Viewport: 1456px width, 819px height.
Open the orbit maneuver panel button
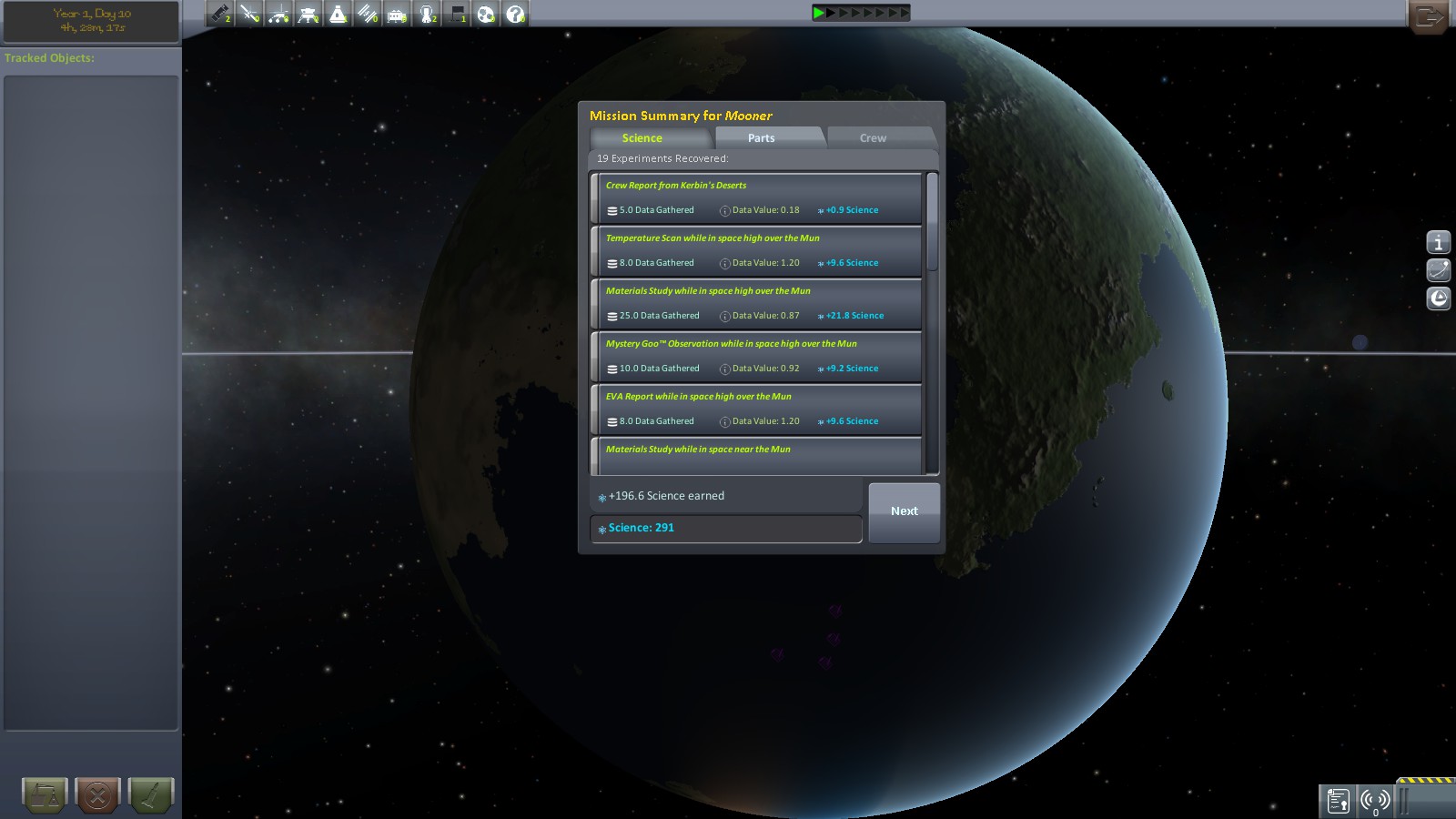1439,270
